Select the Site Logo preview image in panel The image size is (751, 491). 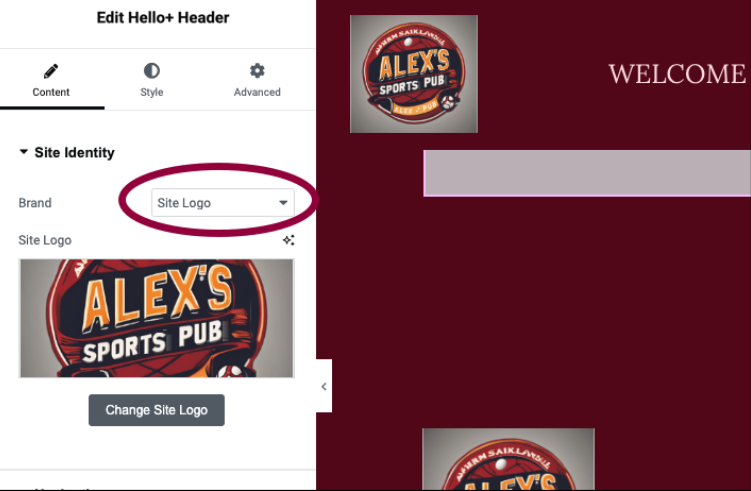(157, 318)
